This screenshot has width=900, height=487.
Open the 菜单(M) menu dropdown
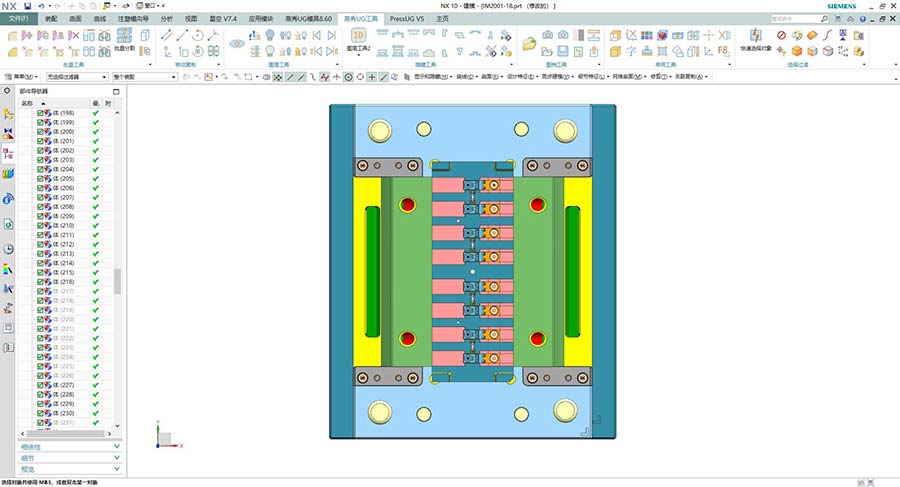coord(21,77)
